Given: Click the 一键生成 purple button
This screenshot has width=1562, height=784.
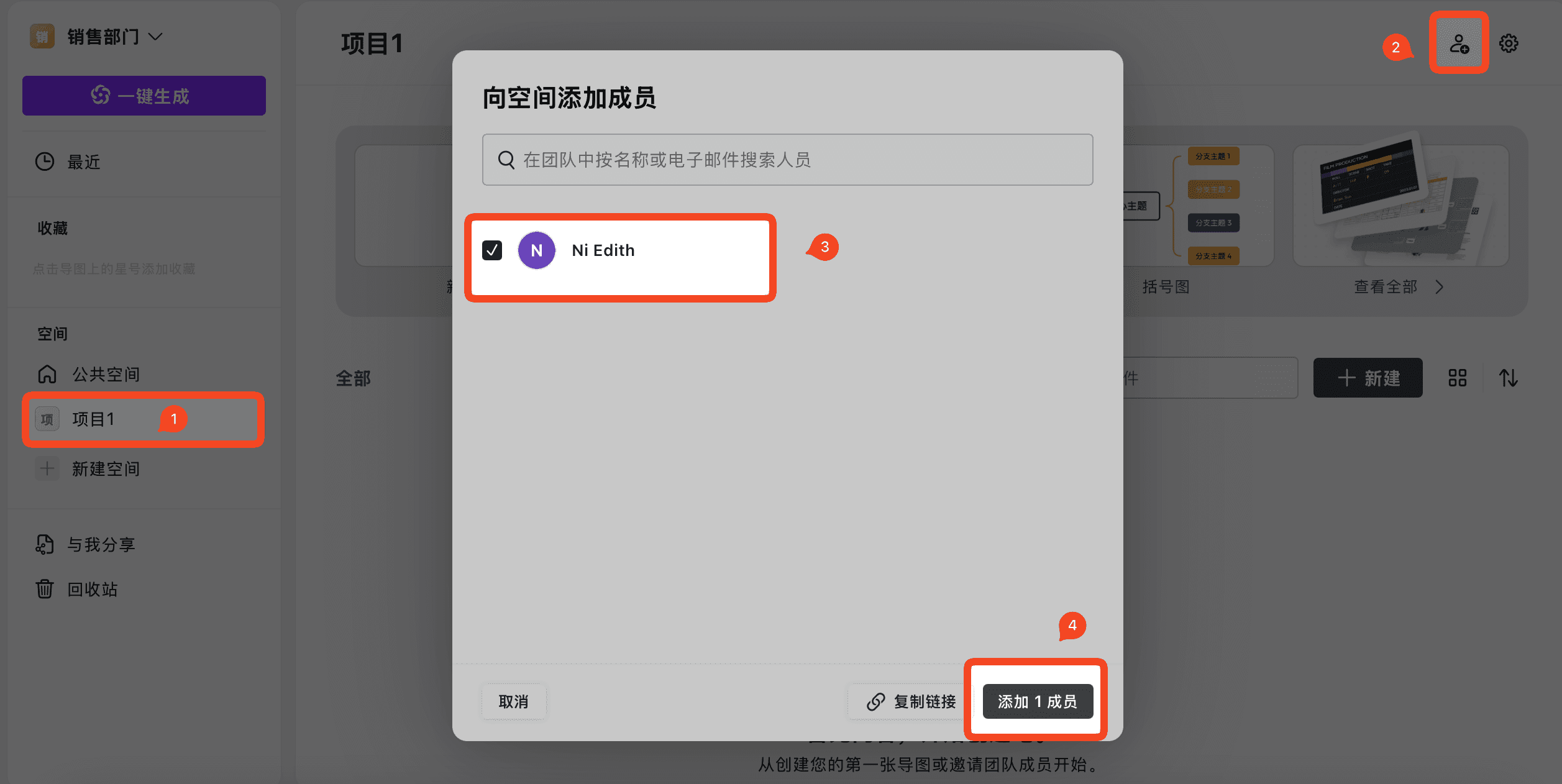Looking at the screenshot, I should 144,96.
